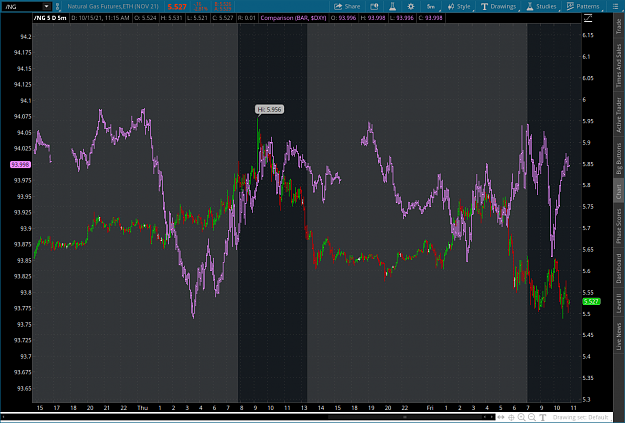Click the pan (double arrow) tool icon

coord(501,417)
